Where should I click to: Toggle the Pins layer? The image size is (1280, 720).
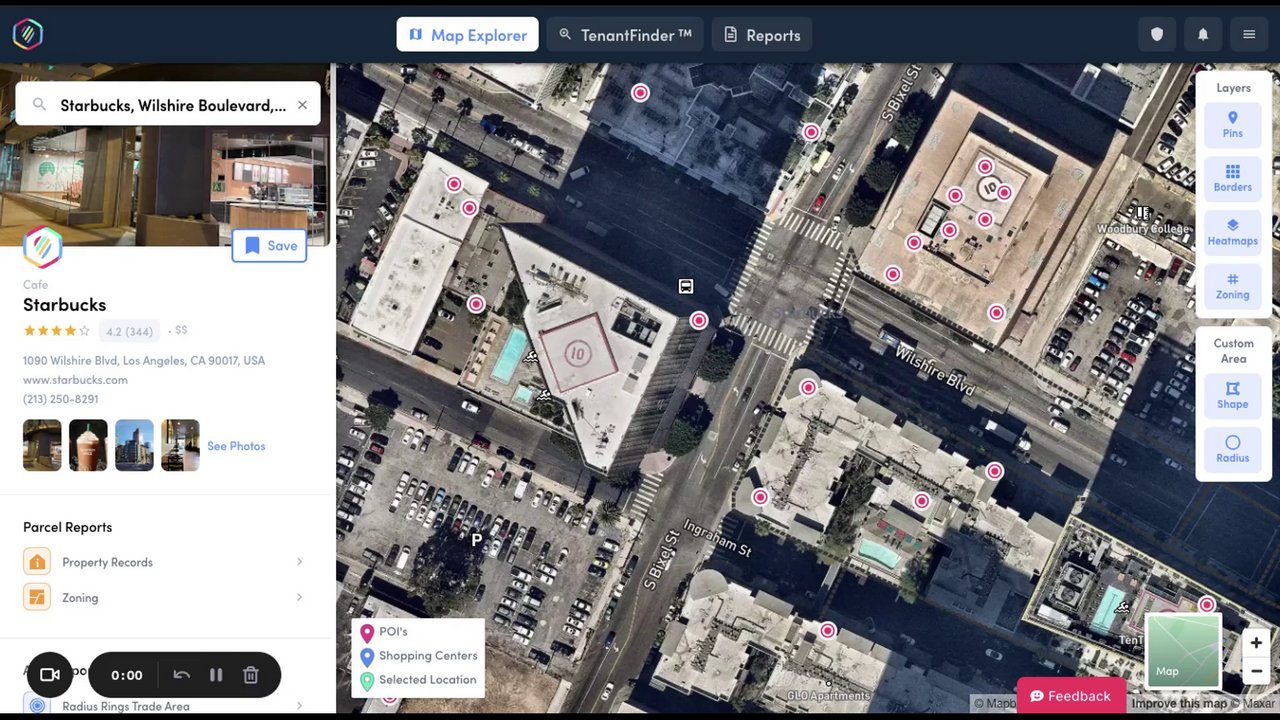pyautogui.click(x=1232, y=125)
